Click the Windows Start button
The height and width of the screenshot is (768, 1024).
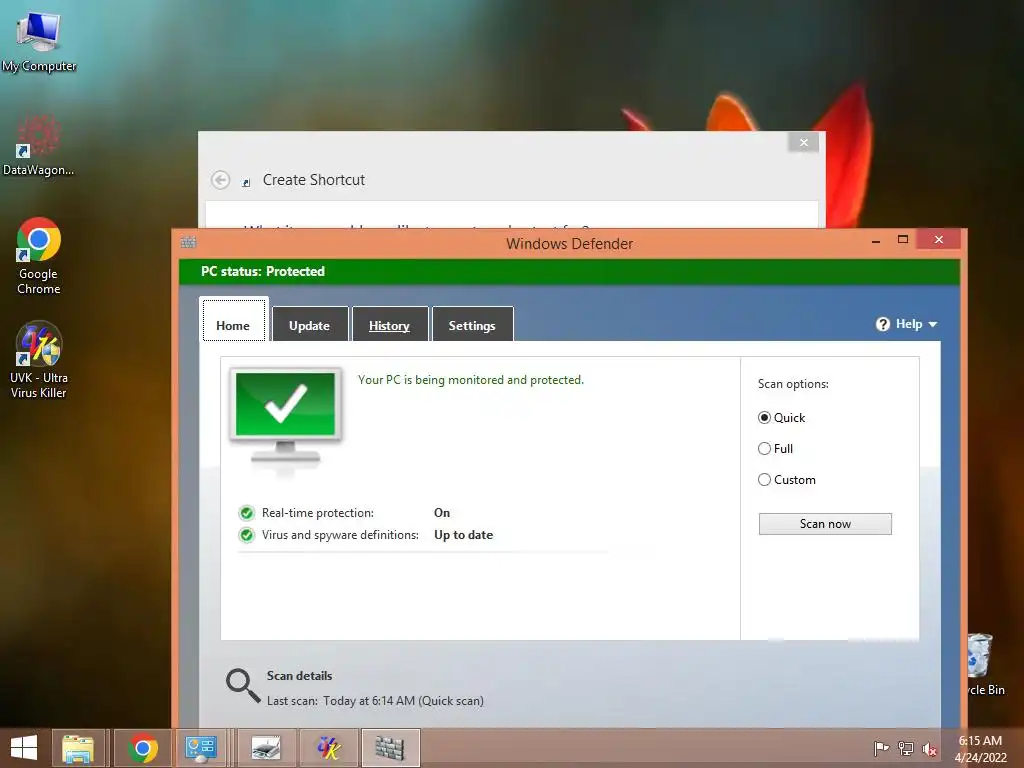(24, 748)
